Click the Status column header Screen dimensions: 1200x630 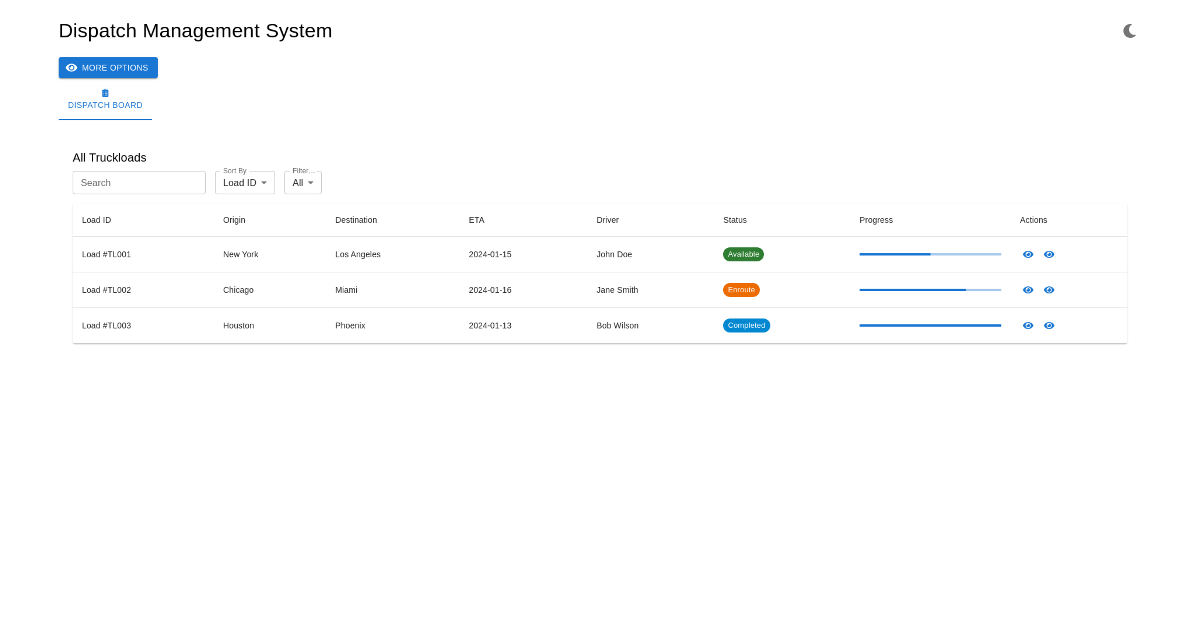coord(734,220)
